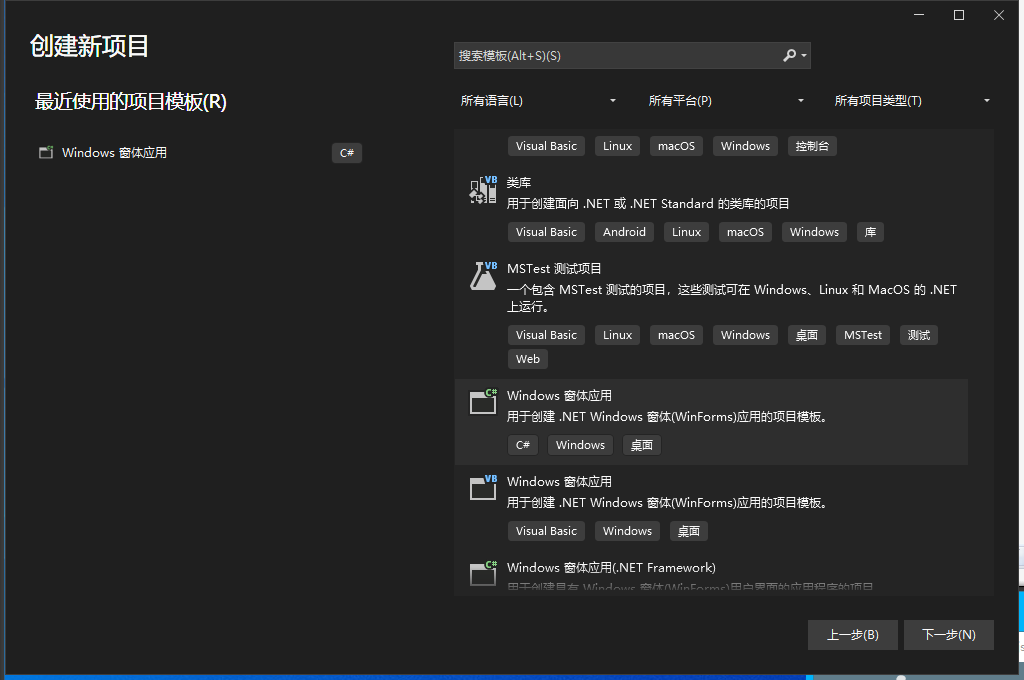Viewport: 1024px width, 680px height.
Task: Click the Visual Basic Windows 窗体应用 template icon
Action: pyautogui.click(x=482, y=487)
